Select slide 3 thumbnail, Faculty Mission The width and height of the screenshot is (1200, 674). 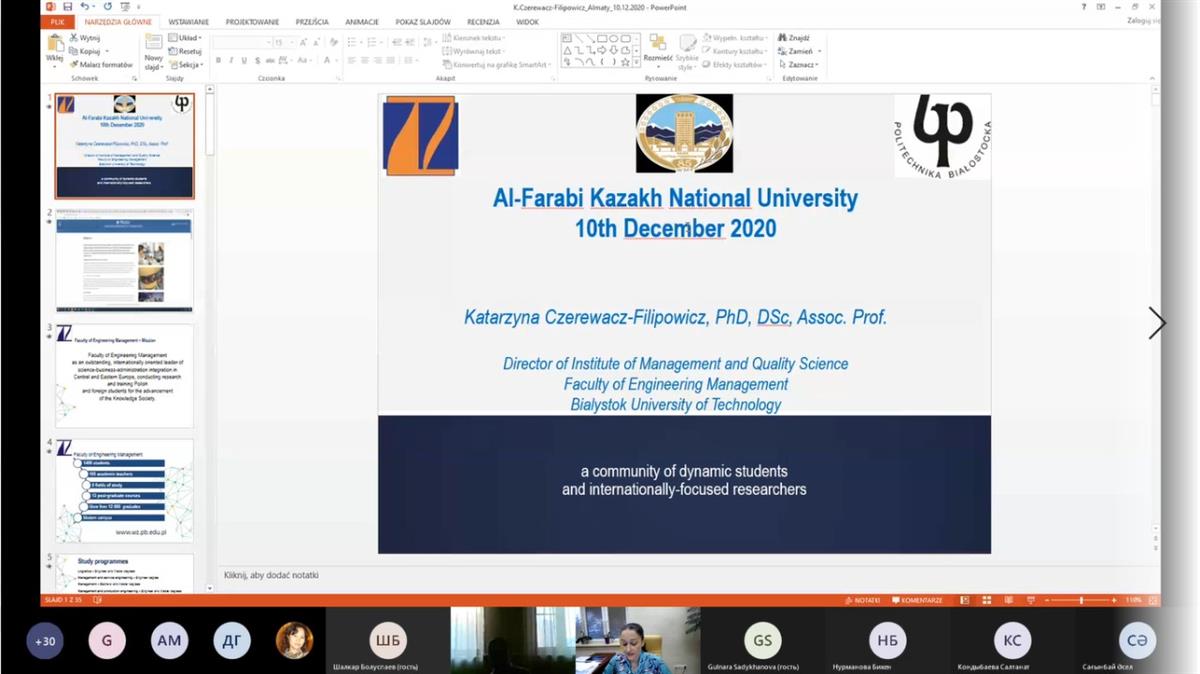tap(124, 375)
